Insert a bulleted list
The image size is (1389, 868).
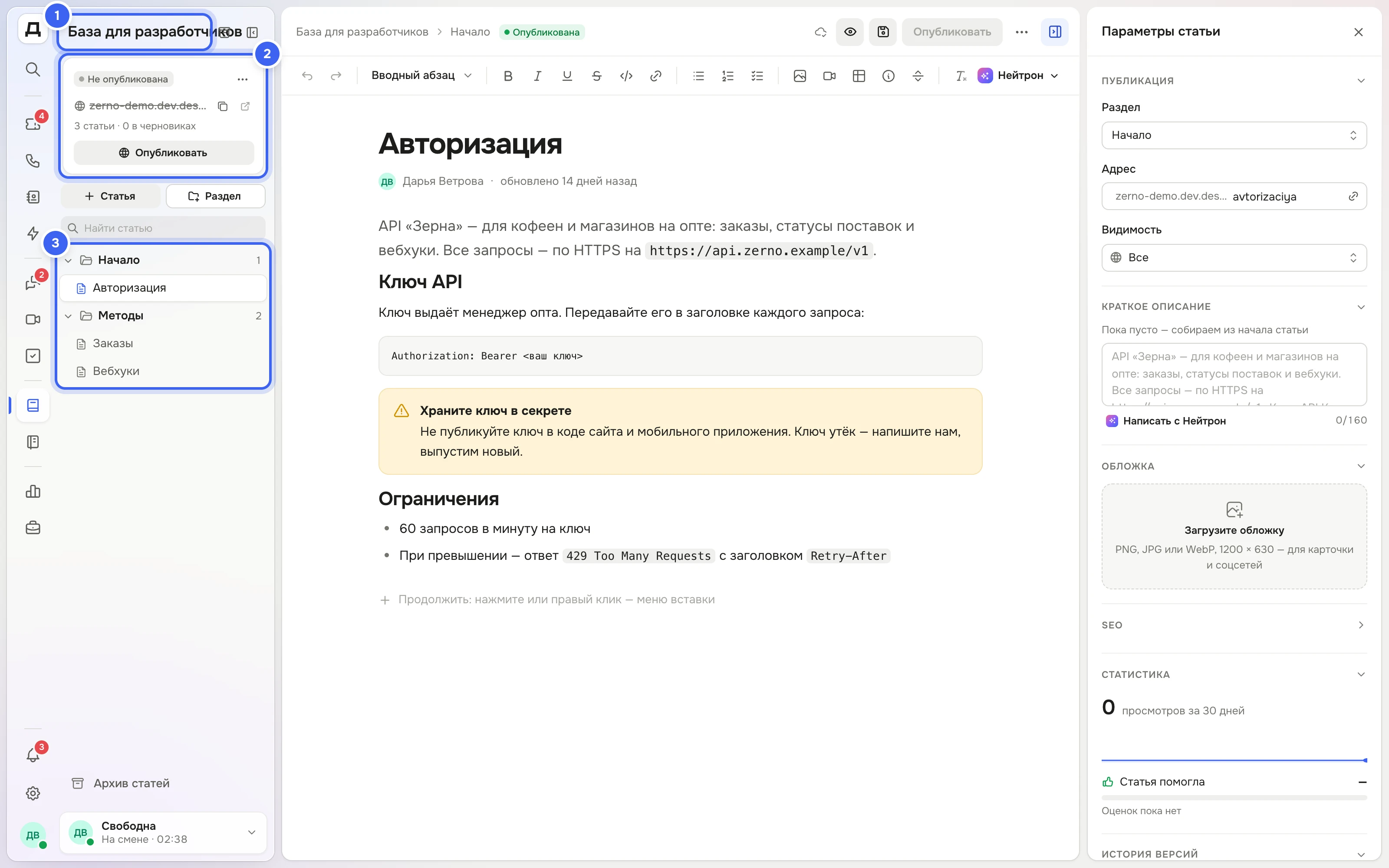coord(698,76)
